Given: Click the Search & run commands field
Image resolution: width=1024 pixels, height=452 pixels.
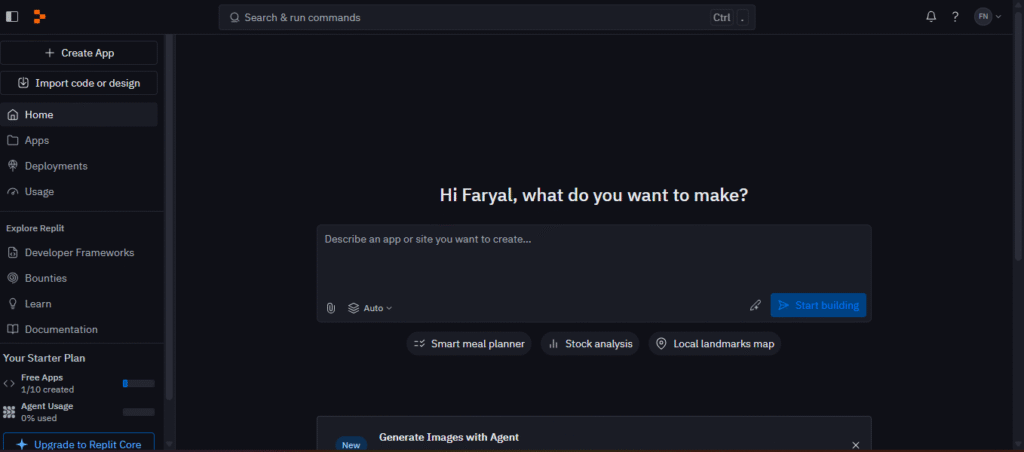Looking at the screenshot, I should 487,18.
